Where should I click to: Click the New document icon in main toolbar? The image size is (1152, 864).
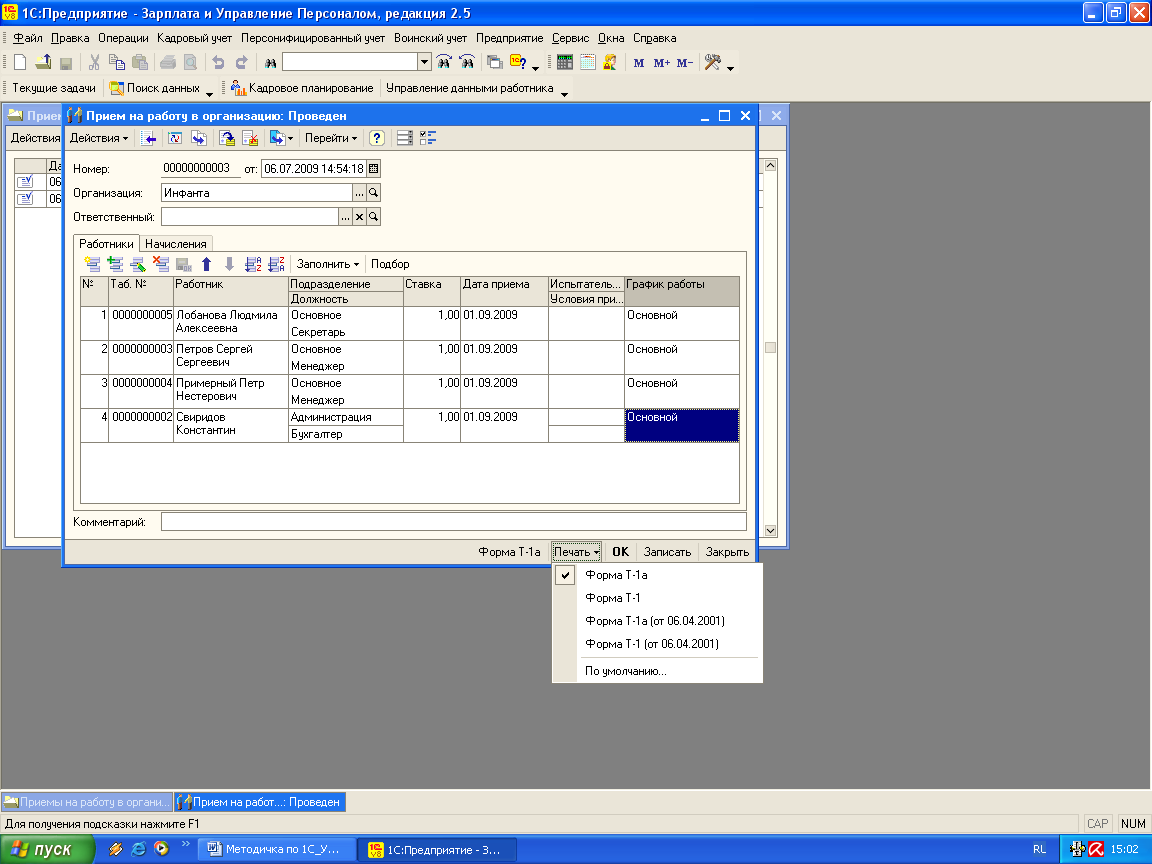(x=21, y=62)
